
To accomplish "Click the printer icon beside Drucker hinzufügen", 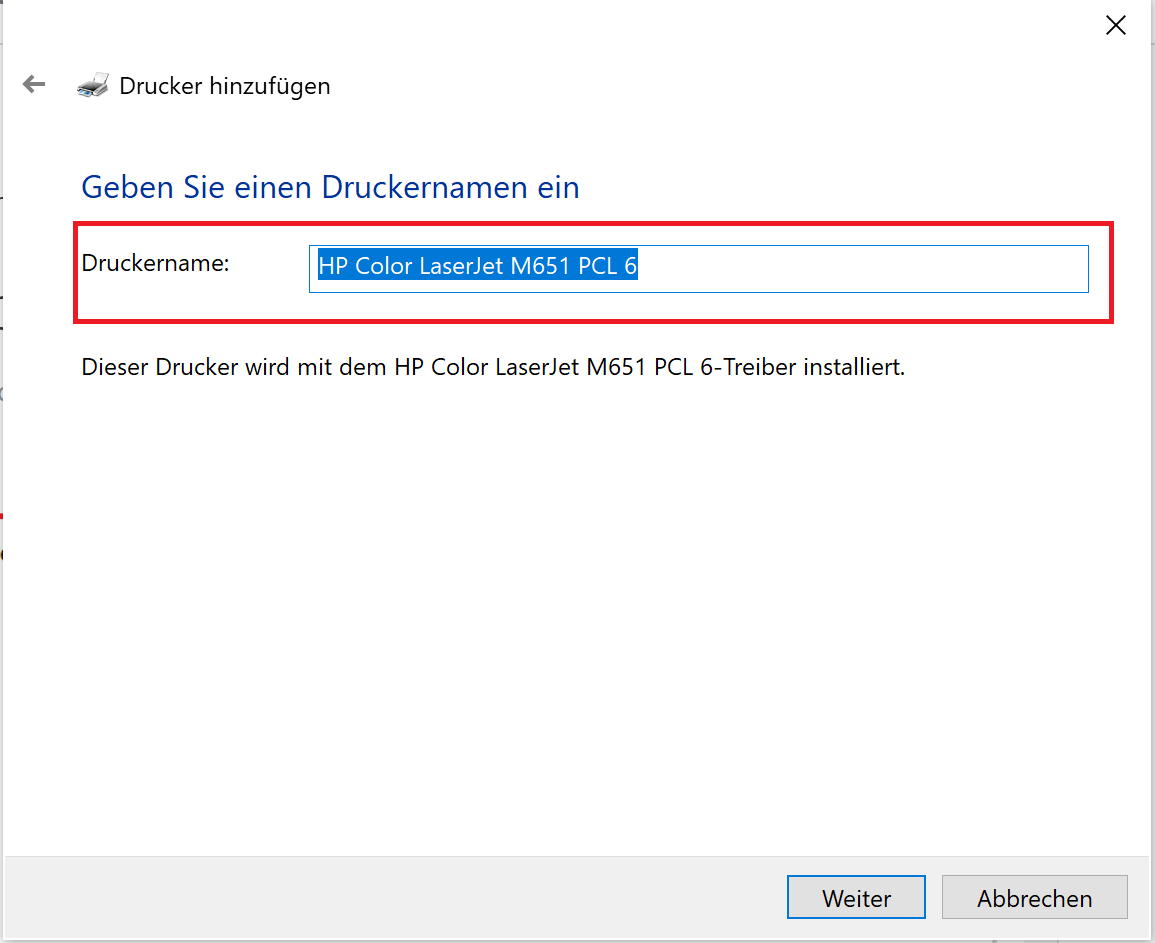I will click(93, 85).
